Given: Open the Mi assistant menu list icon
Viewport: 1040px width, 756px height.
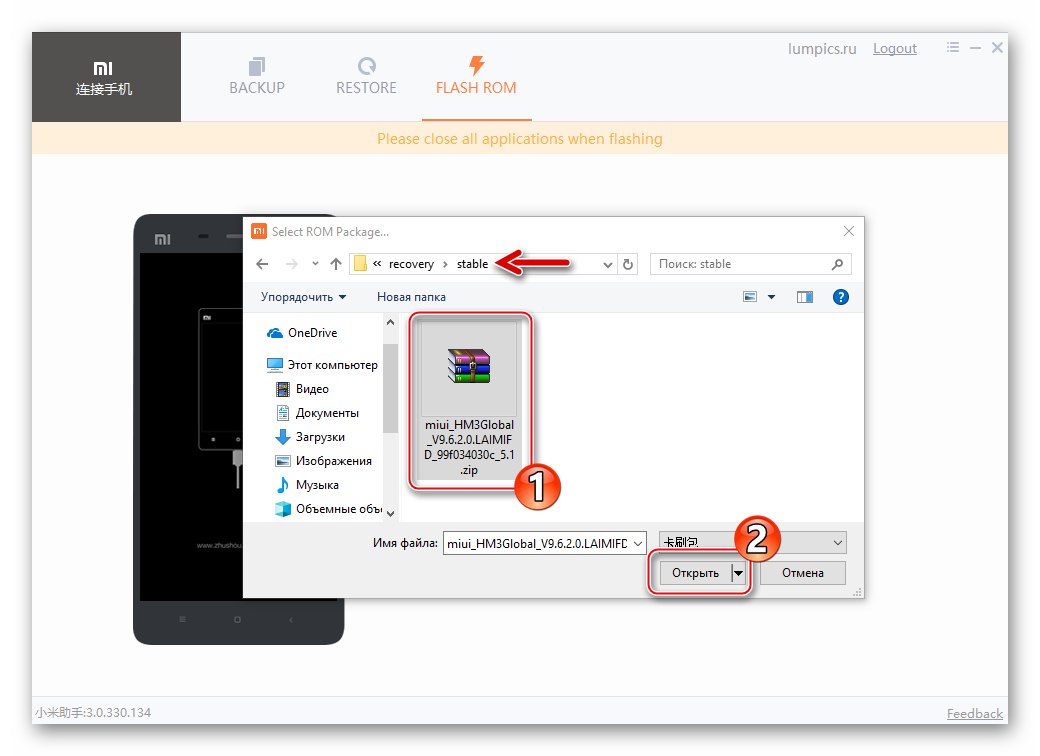Looking at the screenshot, I should point(953,47).
